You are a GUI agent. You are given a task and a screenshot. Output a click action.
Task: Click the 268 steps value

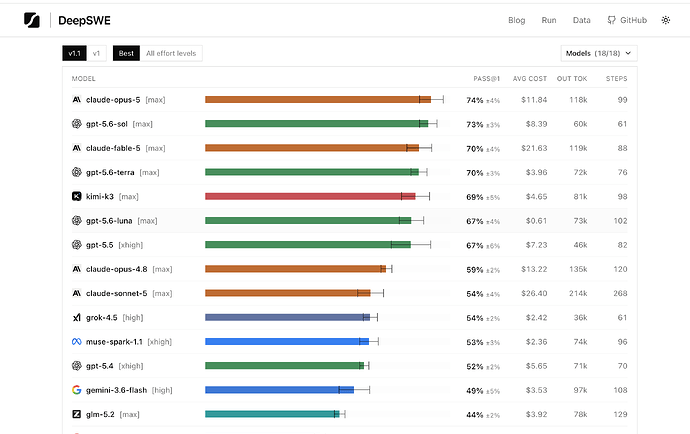(620, 293)
